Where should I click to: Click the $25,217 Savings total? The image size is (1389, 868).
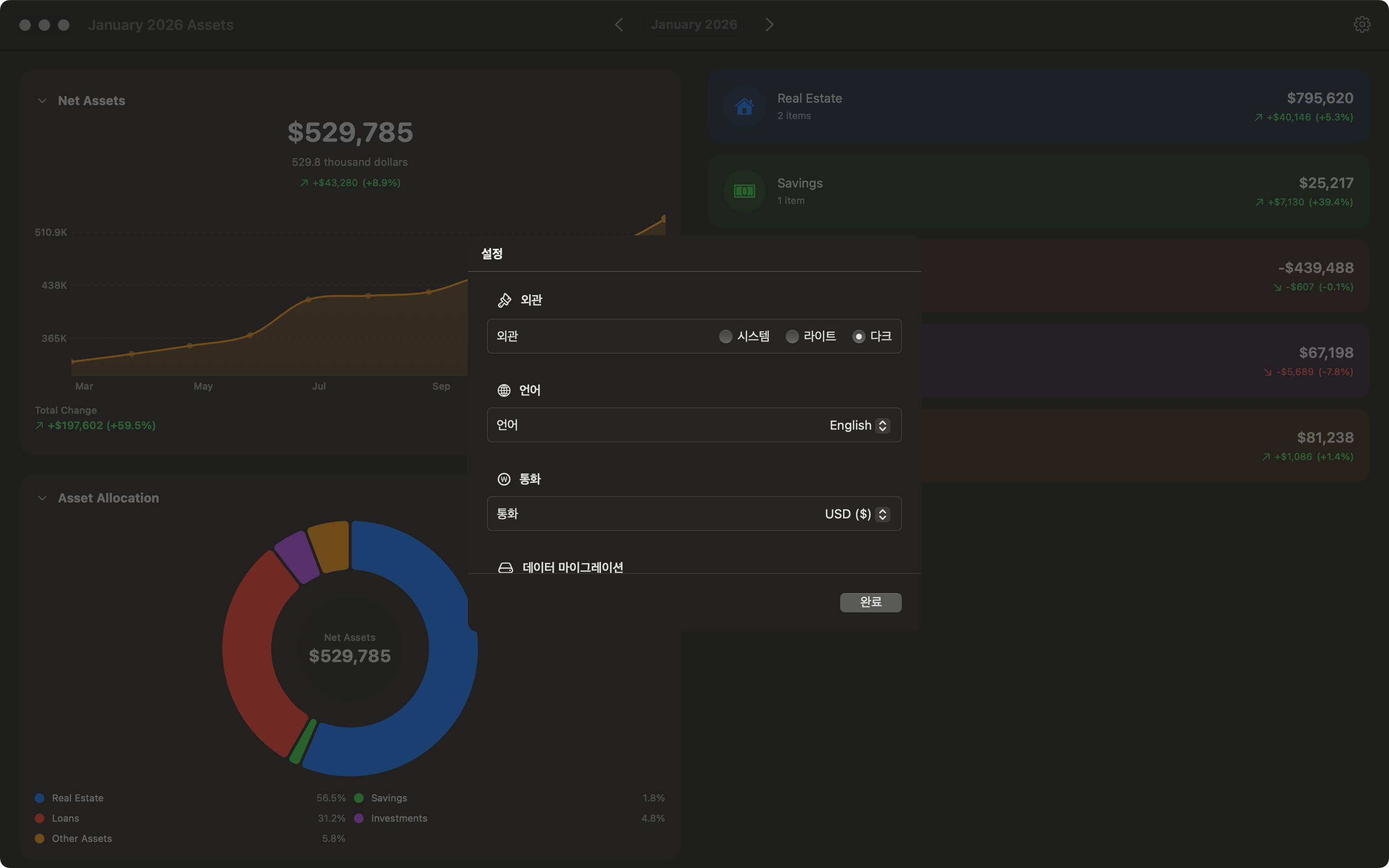pos(1326,183)
